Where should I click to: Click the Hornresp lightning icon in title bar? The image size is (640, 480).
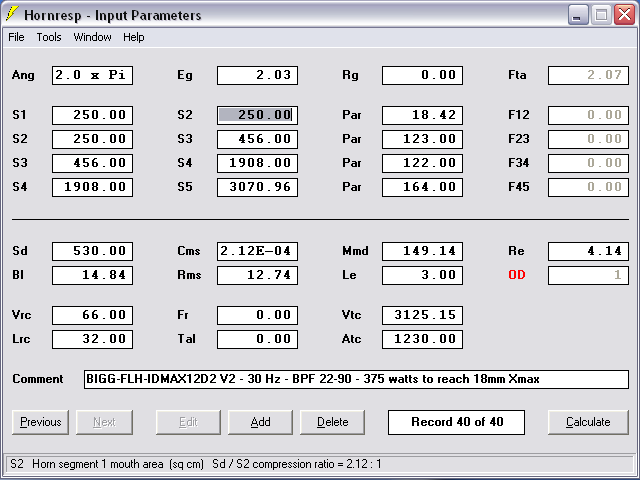tap(12, 14)
